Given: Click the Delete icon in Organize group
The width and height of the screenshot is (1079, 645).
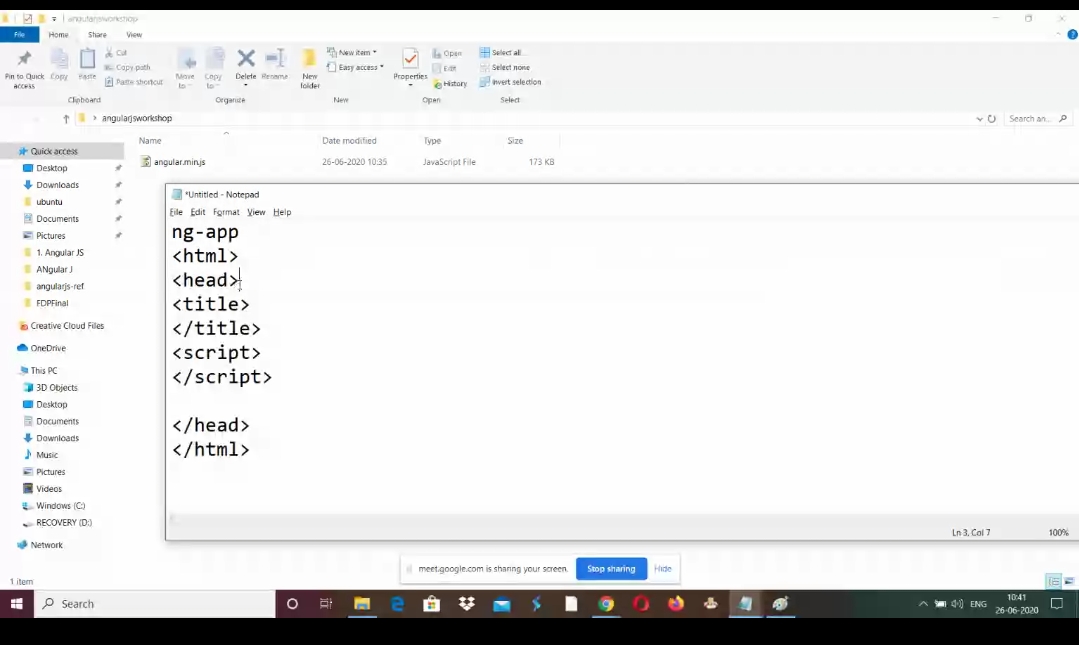Looking at the screenshot, I should 246,61.
